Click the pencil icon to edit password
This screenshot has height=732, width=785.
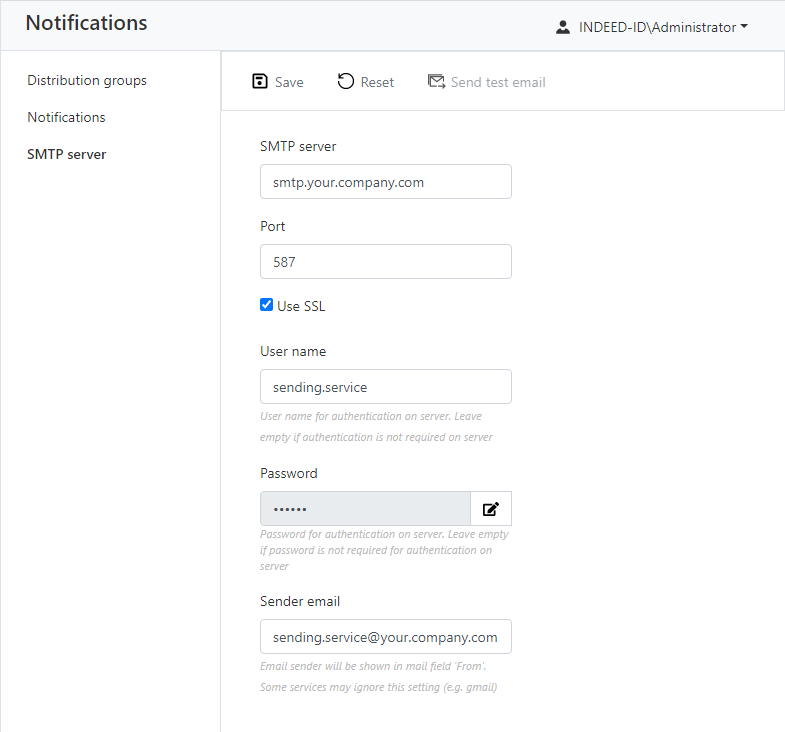[491, 509]
